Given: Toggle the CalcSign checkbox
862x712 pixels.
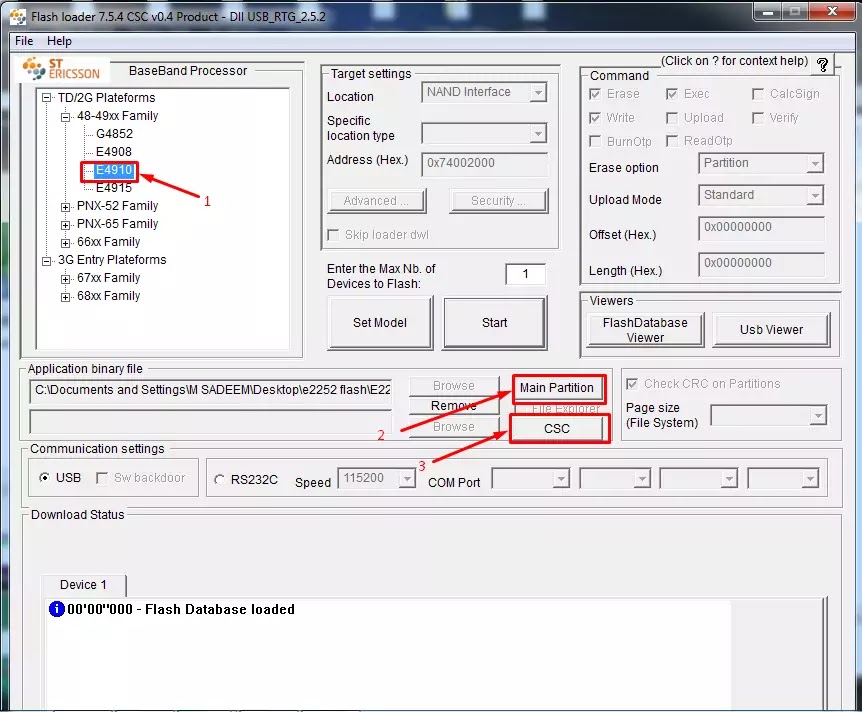Looking at the screenshot, I should pyautogui.click(x=758, y=94).
